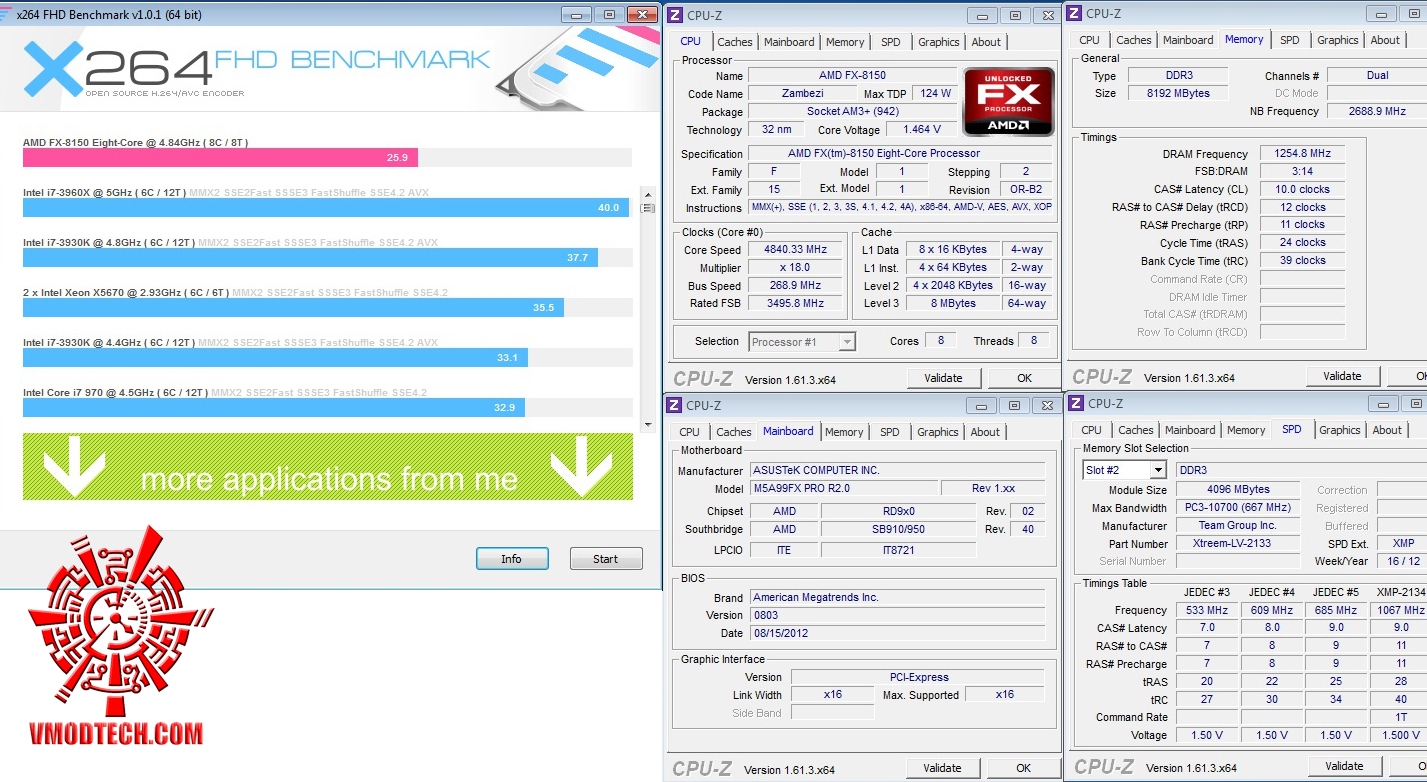1427x782 pixels.
Task: Click the 2 x Intel Xeon X5670 result bar
Action: (x=293, y=307)
